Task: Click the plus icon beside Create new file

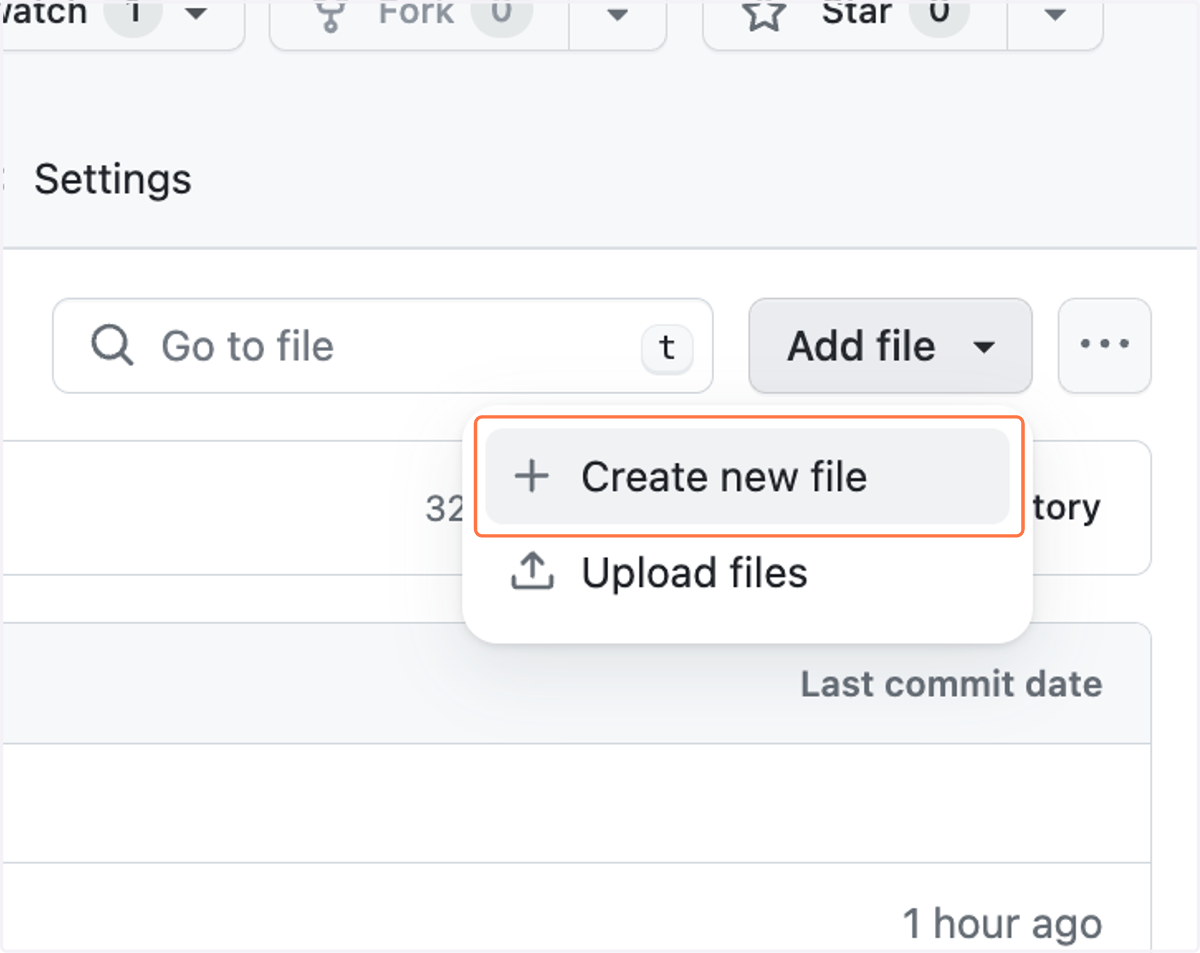Action: click(532, 477)
